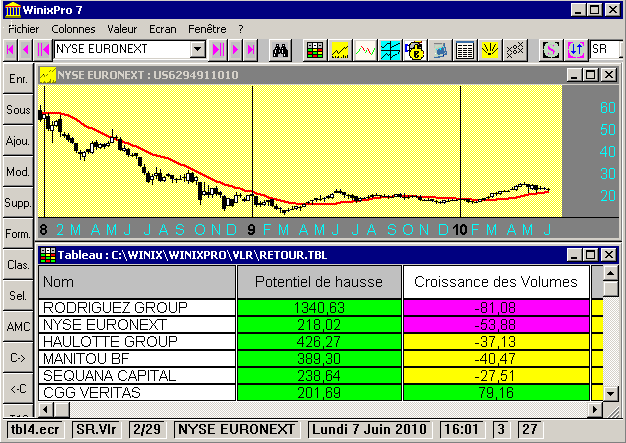
Task: Open the Fichier menu
Action: click(24, 29)
